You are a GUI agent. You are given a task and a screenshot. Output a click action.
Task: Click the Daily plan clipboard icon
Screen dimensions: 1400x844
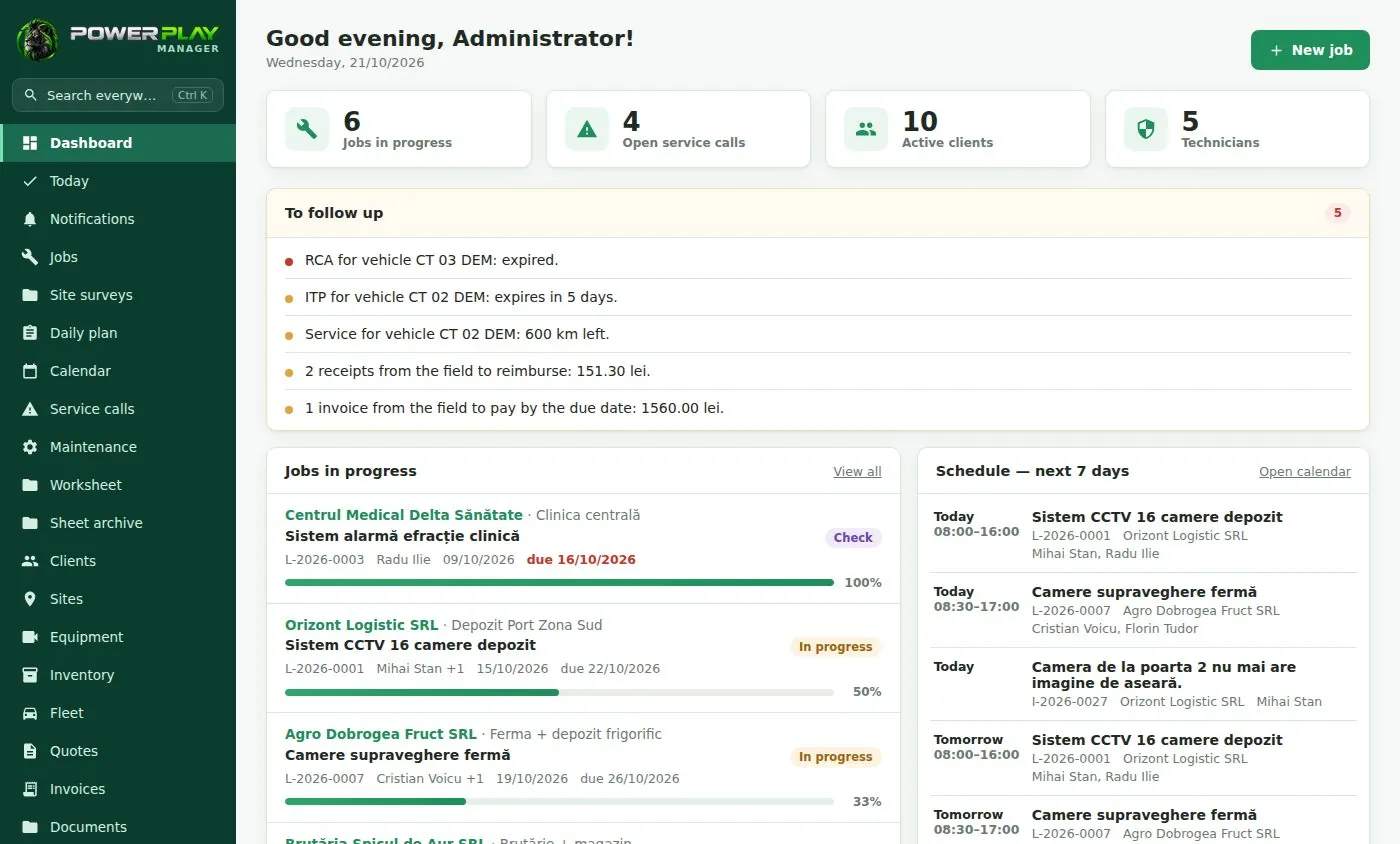[30, 333]
